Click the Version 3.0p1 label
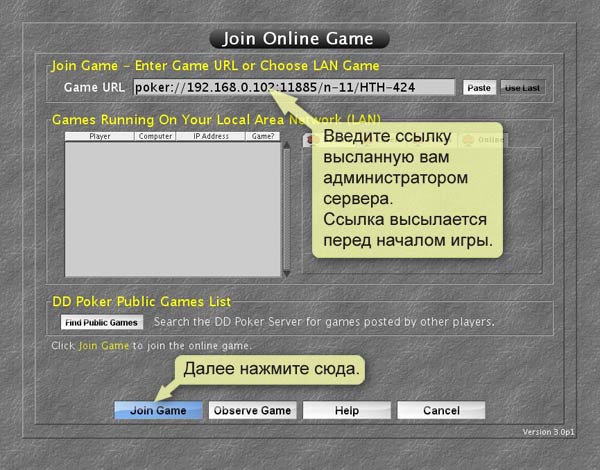 548,432
